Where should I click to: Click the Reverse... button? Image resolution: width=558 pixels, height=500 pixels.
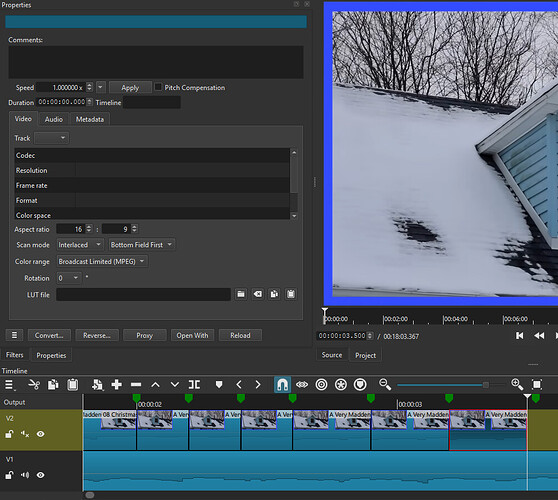[97, 335]
